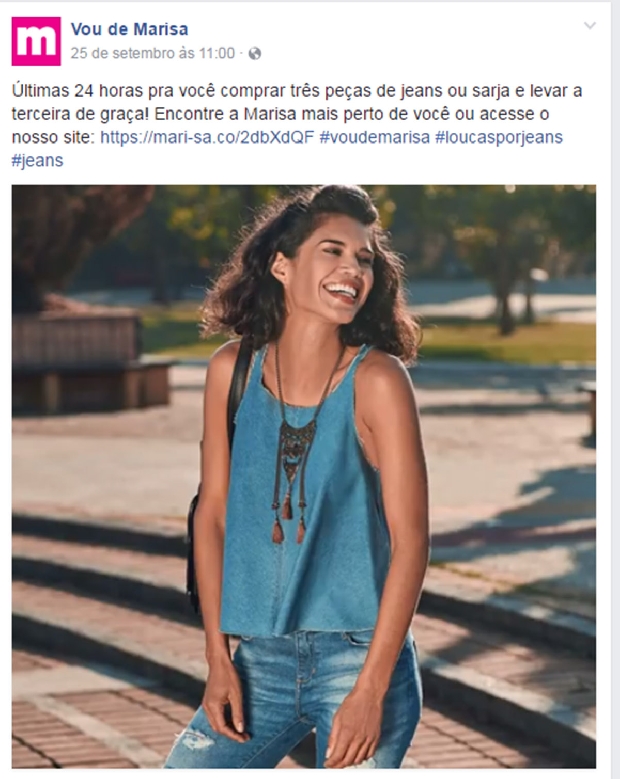Visit the Vou de Marisa page name

click(x=129, y=29)
